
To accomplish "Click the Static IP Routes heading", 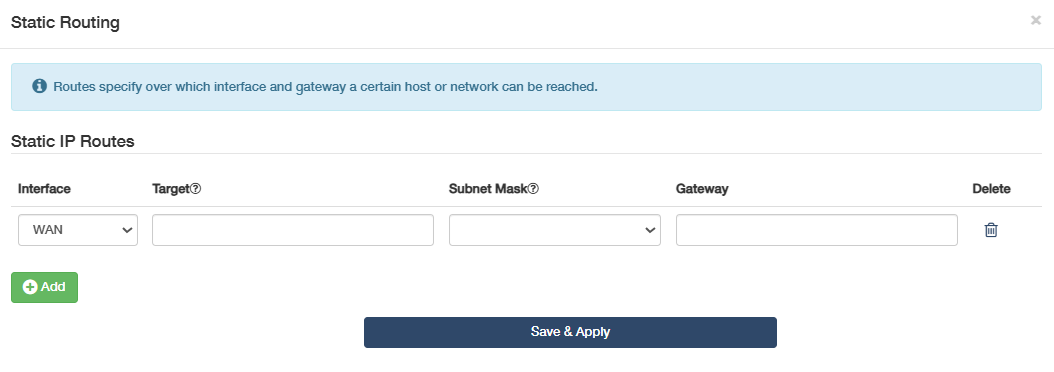I will 73,141.
